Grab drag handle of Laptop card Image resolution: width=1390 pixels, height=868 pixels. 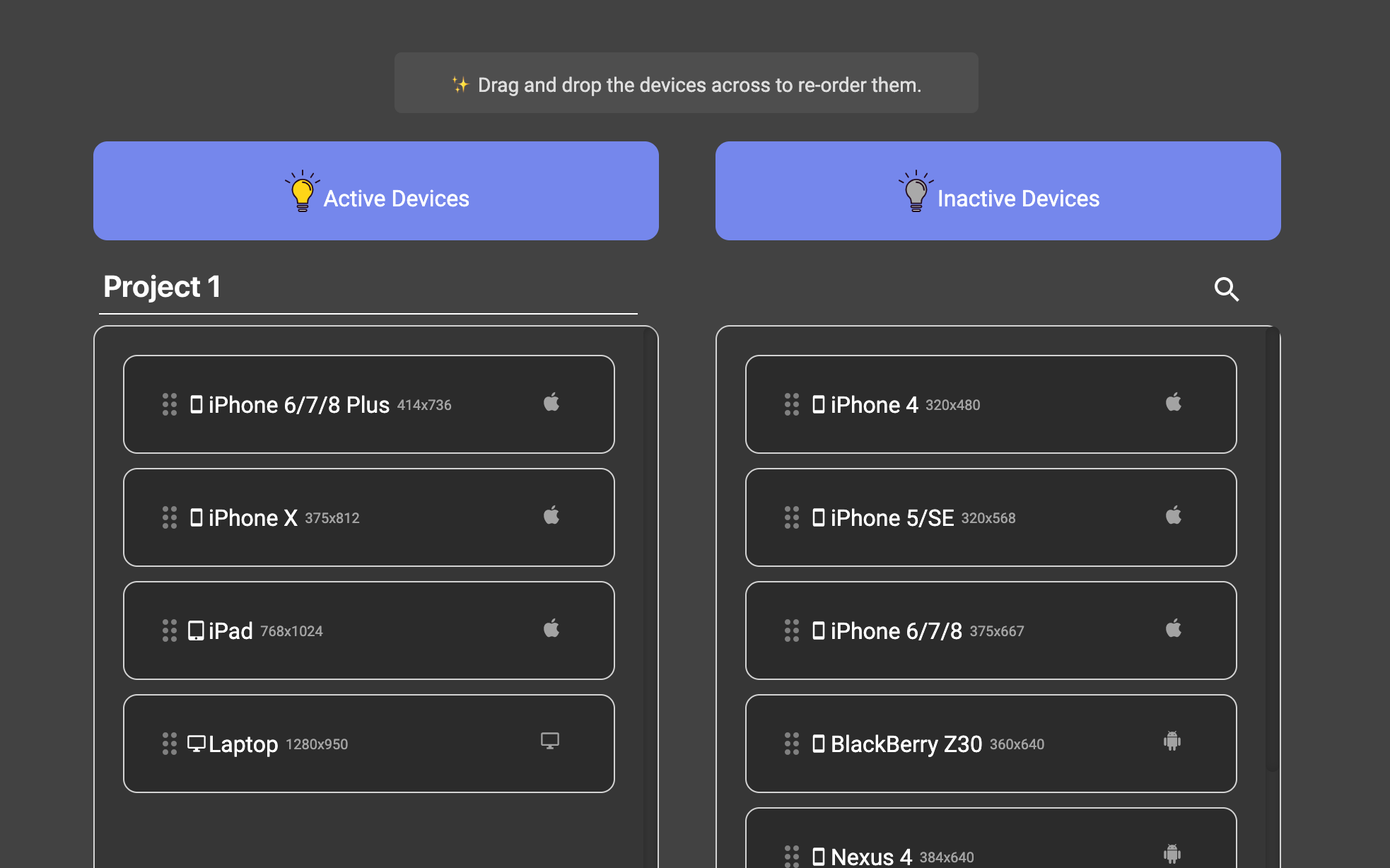tap(170, 744)
